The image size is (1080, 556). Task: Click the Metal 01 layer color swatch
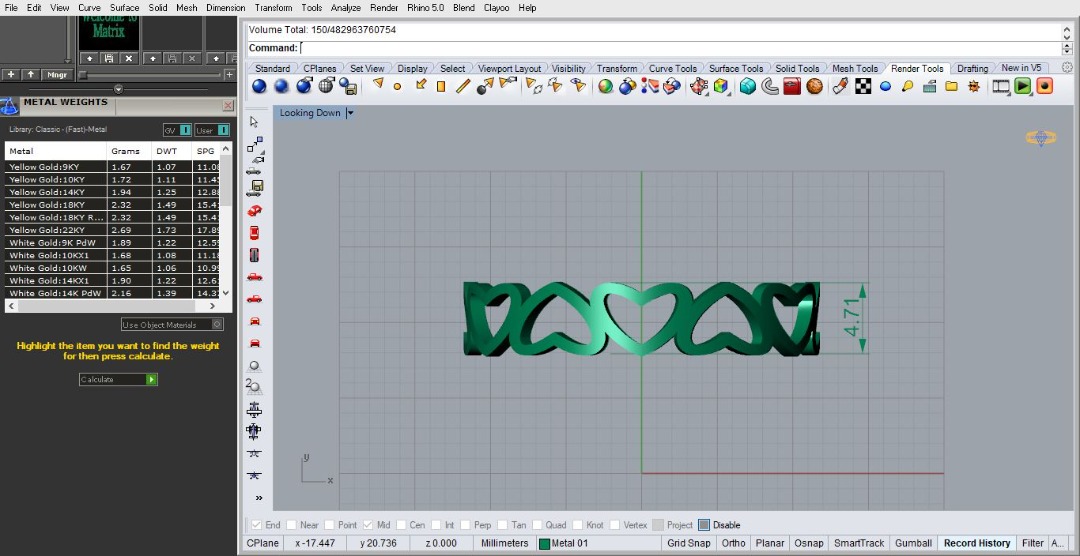(x=545, y=544)
